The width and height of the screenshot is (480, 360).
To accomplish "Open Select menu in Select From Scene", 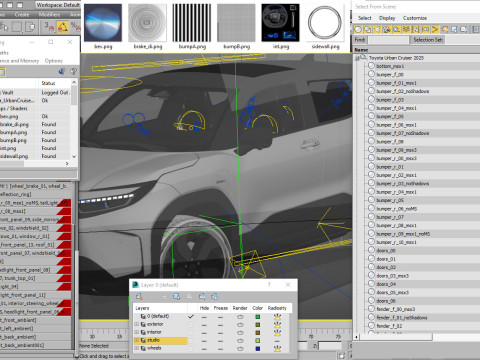I will tap(365, 18).
